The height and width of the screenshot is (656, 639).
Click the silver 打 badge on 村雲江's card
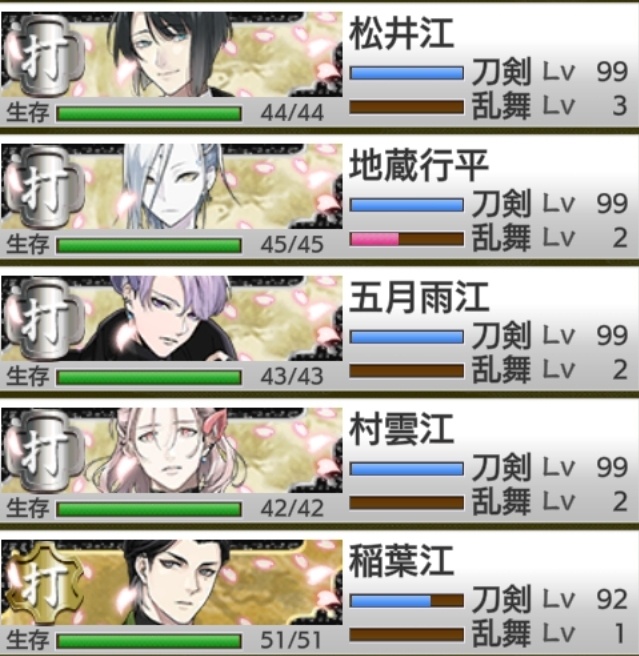(x=45, y=453)
